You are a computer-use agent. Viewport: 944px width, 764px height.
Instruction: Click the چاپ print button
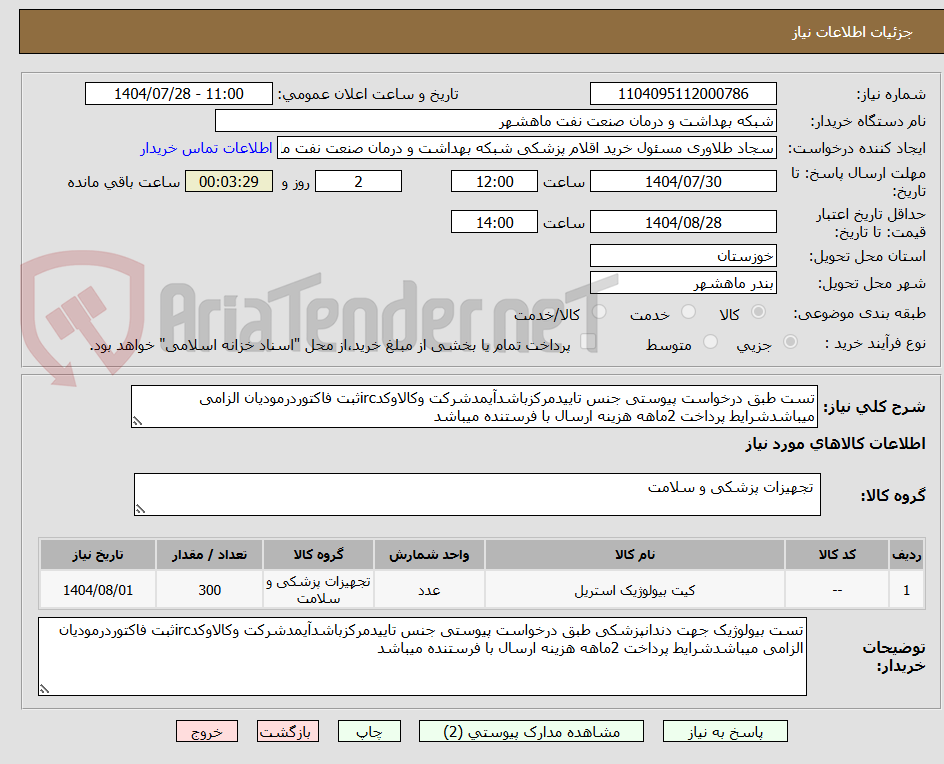coord(369,731)
